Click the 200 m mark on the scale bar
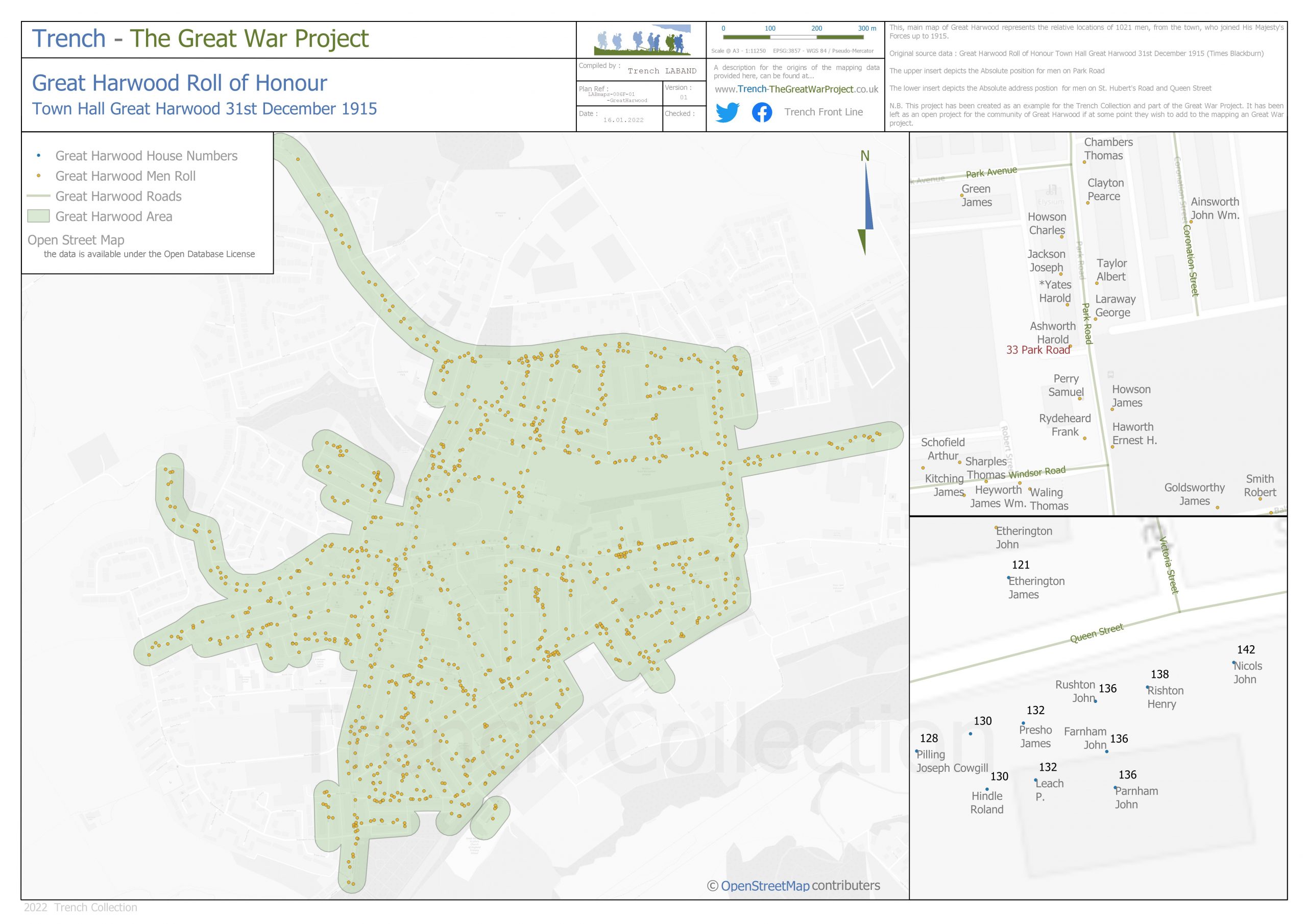1307x924 pixels. (816, 28)
